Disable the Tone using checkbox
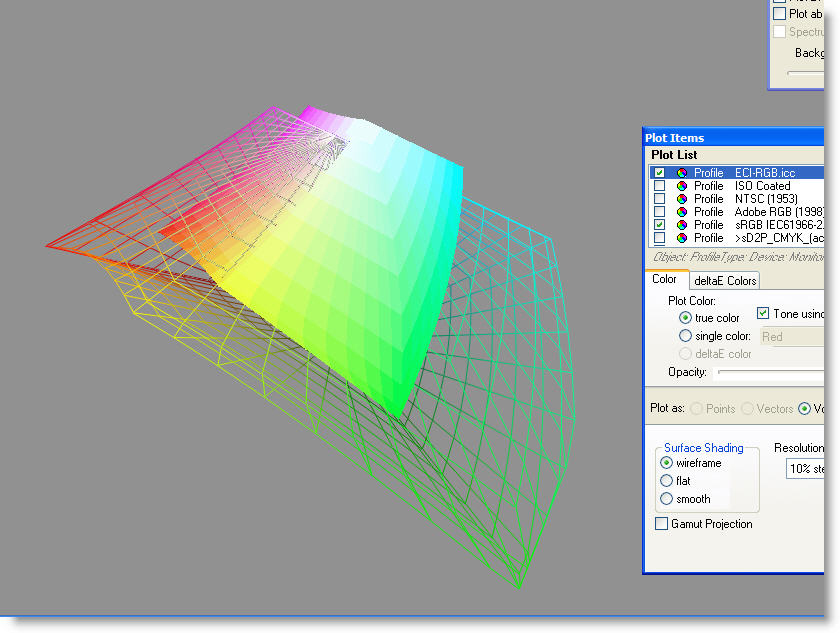The image size is (840, 633). (x=764, y=314)
